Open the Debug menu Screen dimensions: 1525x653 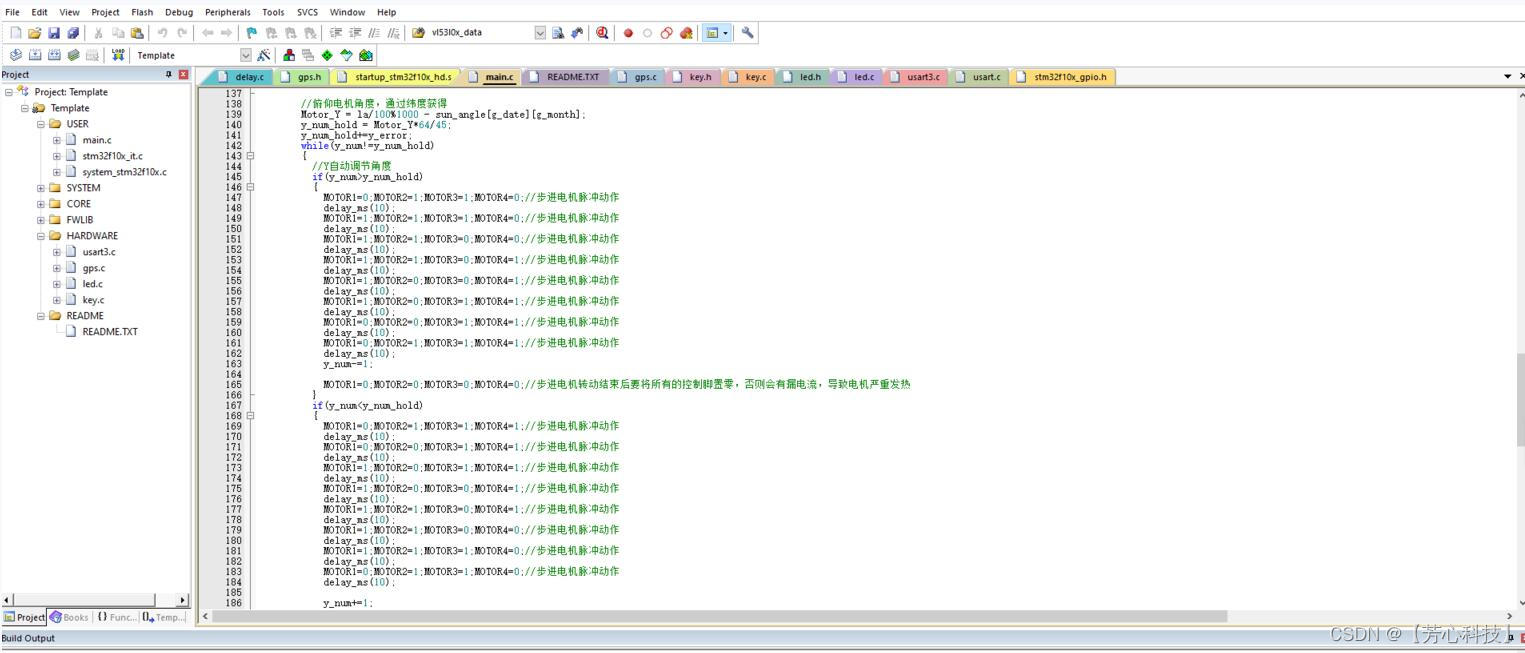coord(179,12)
